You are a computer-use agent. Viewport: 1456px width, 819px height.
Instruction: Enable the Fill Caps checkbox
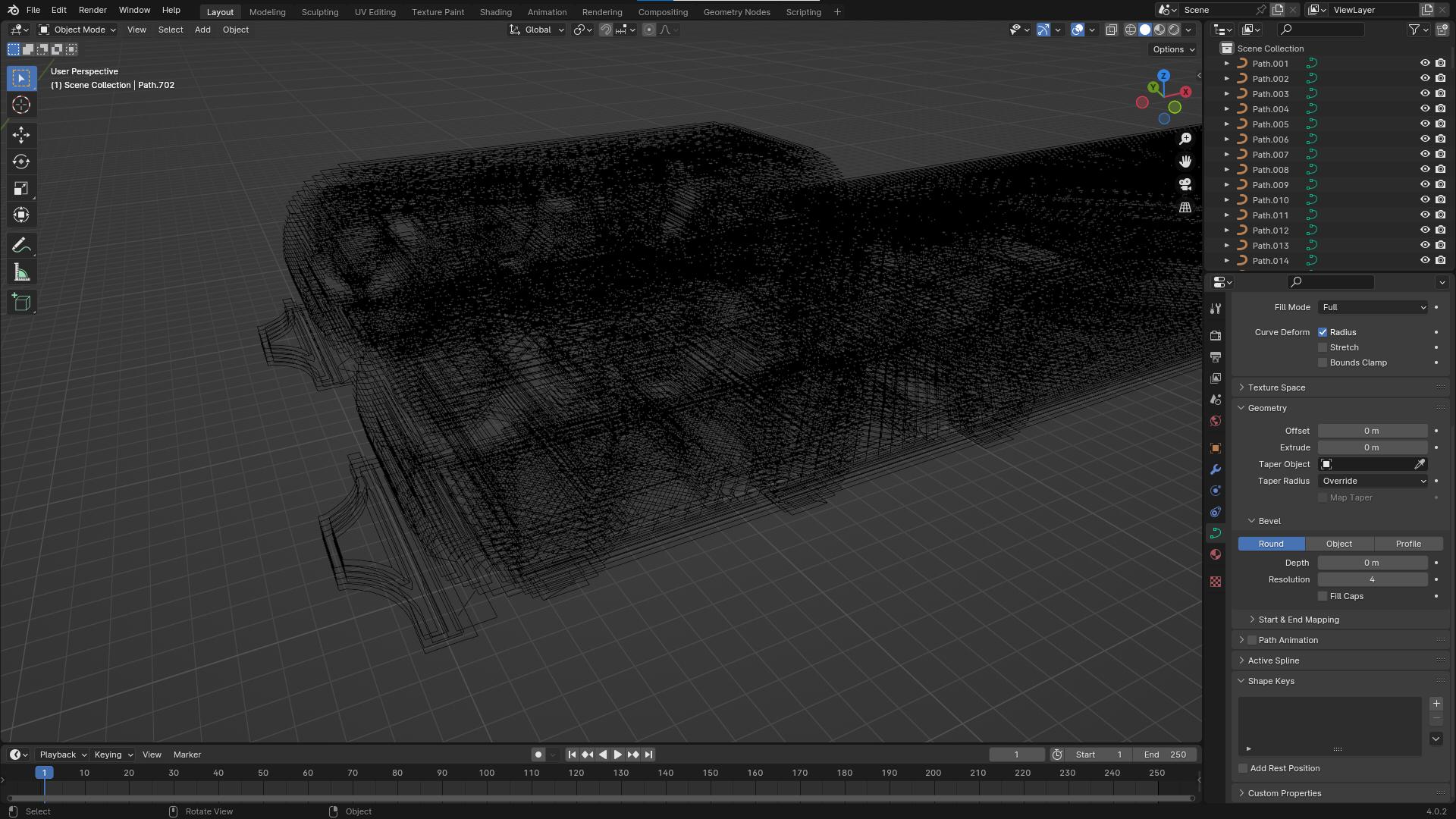coord(1323,596)
